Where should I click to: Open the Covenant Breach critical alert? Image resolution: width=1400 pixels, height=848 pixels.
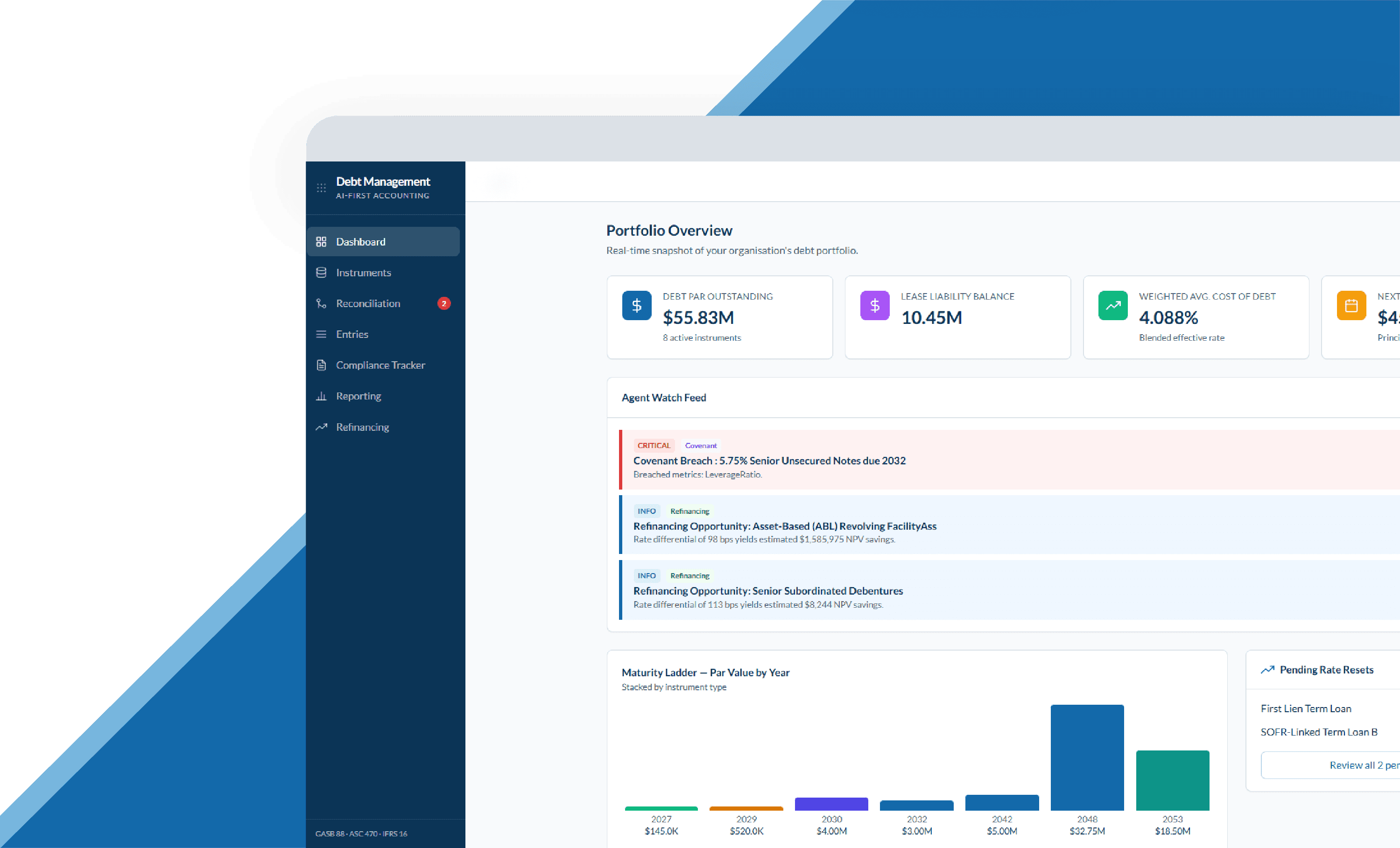pos(1009,460)
